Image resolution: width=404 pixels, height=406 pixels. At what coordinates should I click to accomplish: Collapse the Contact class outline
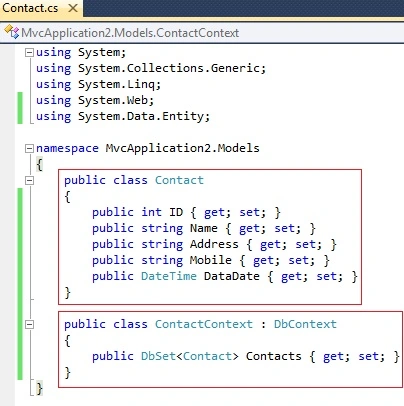(30, 180)
